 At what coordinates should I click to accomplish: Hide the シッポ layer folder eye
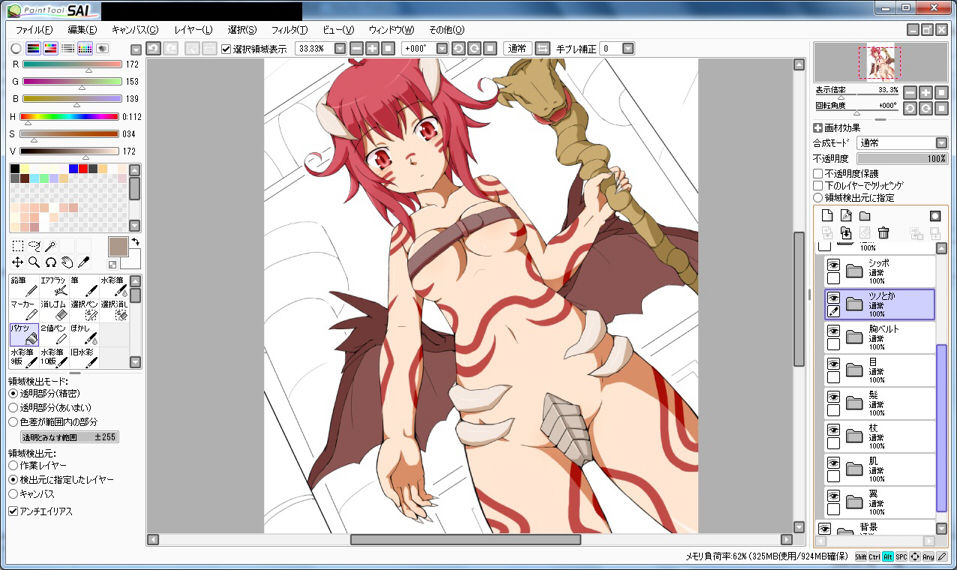coord(833,265)
